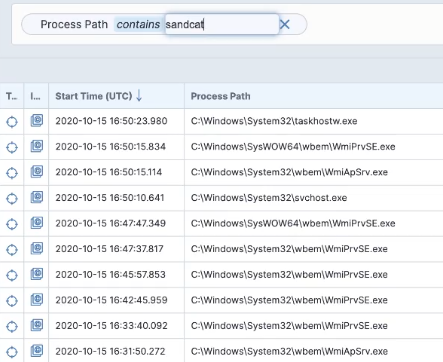Click target icon in 16:45:57.853 row
The image size is (443, 362).
coord(12,275)
